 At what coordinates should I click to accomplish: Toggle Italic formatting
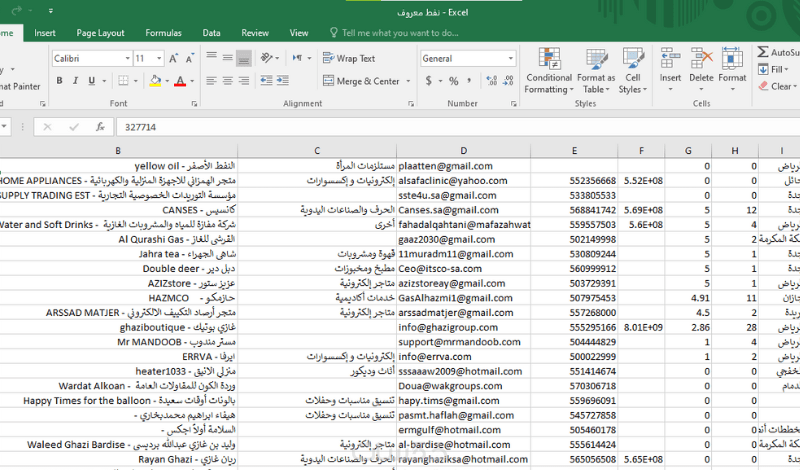point(76,81)
